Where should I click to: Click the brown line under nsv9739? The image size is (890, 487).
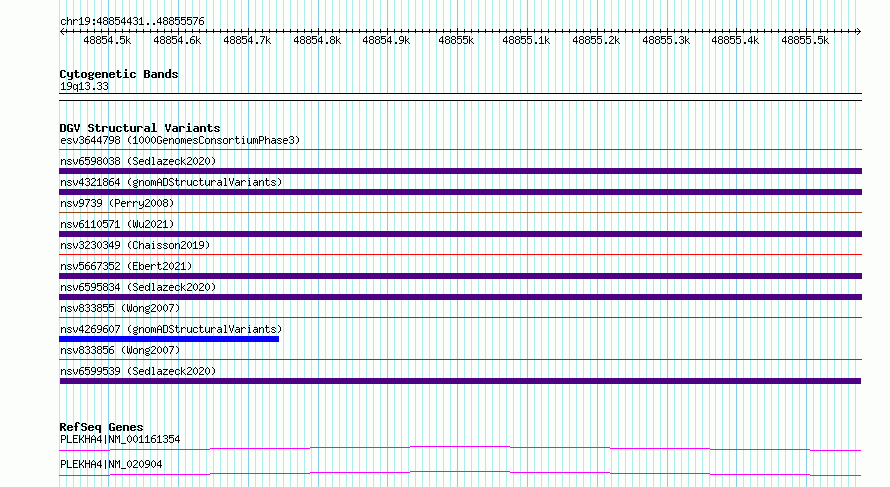coord(460,213)
